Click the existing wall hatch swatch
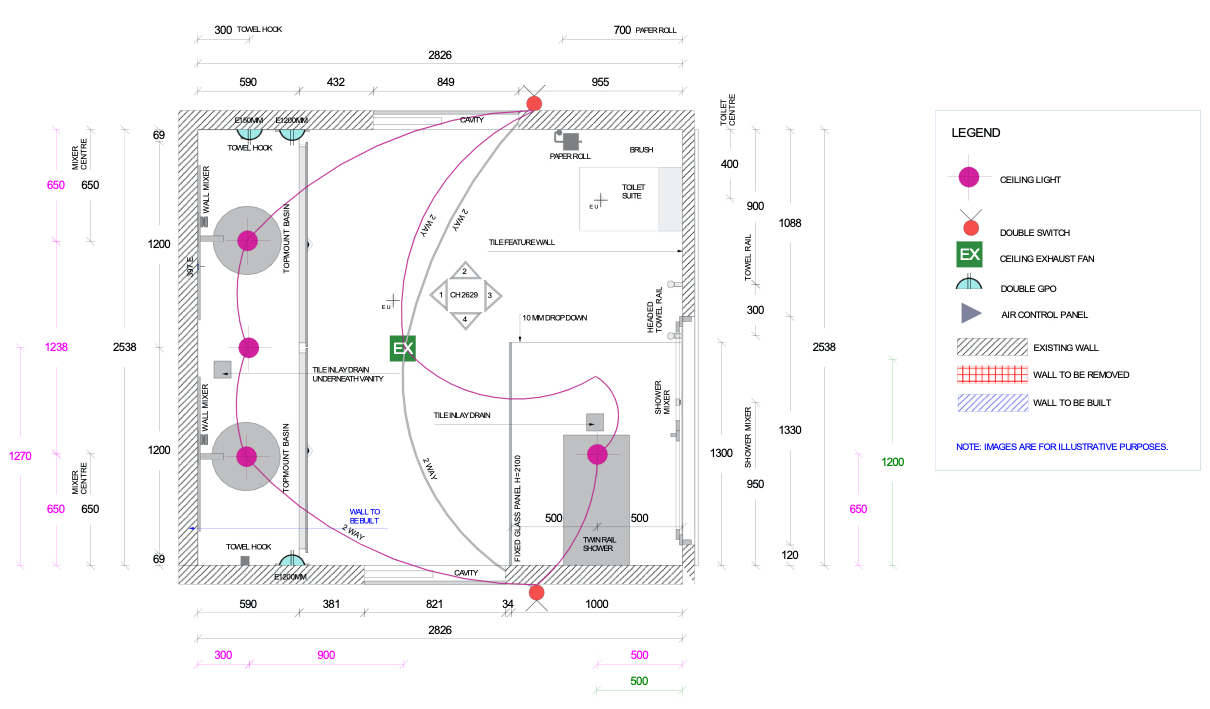The image size is (1210, 709). coord(993,347)
